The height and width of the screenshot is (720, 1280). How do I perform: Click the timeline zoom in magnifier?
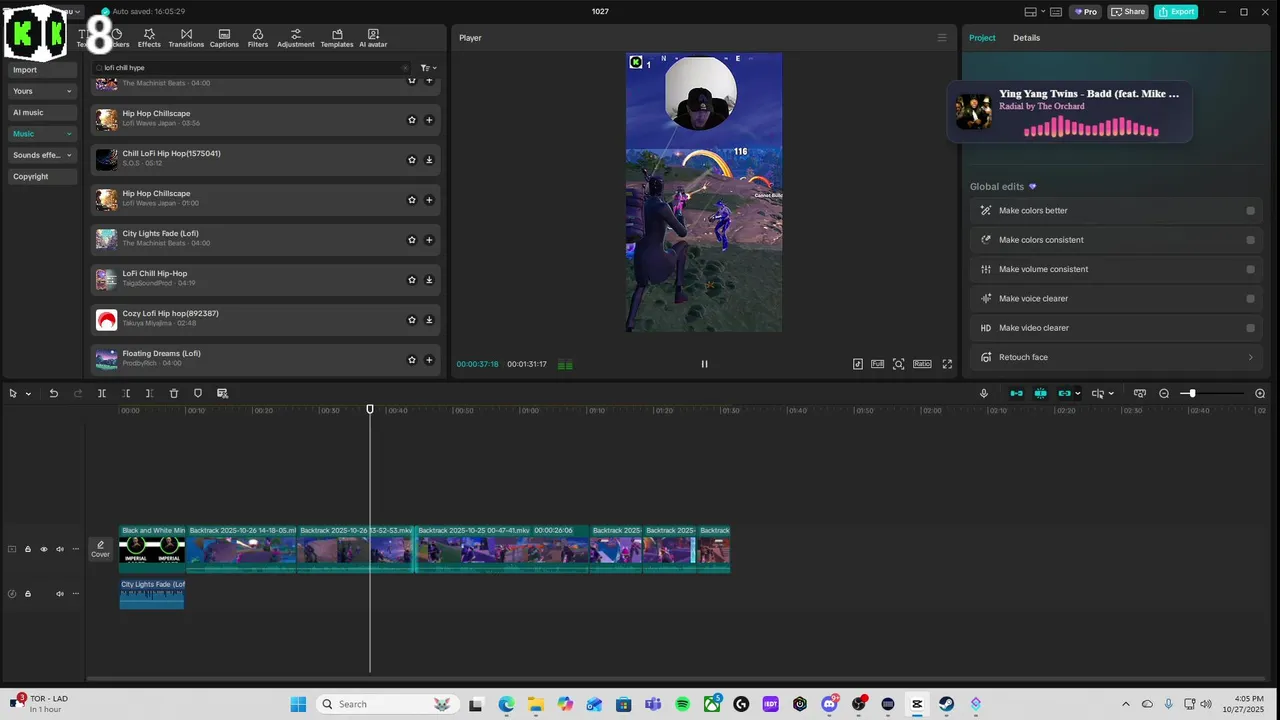pos(1260,394)
